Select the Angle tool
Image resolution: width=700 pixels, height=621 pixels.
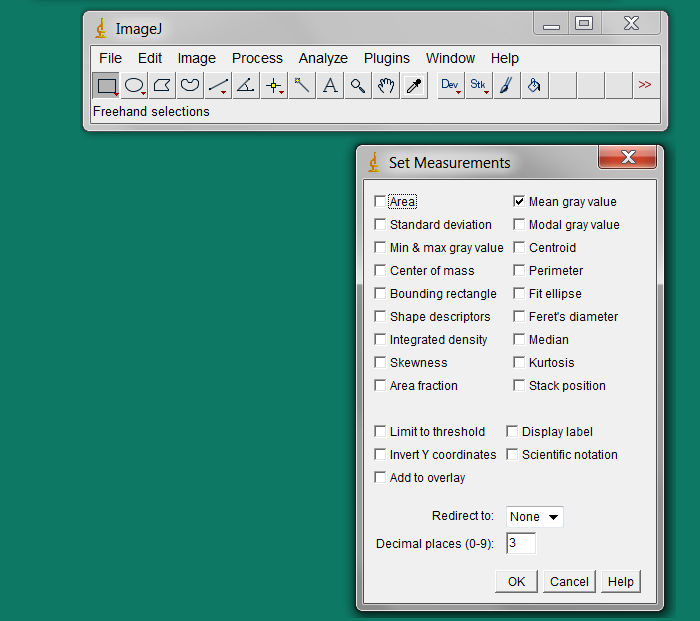point(246,85)
